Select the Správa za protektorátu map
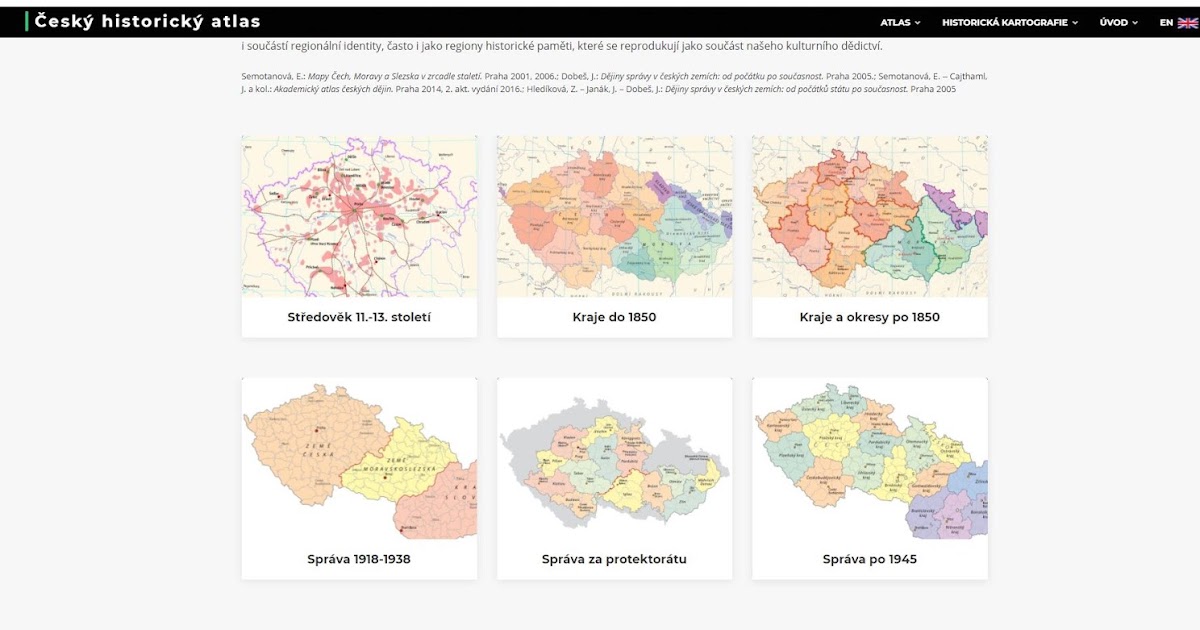 pos(615,559)
